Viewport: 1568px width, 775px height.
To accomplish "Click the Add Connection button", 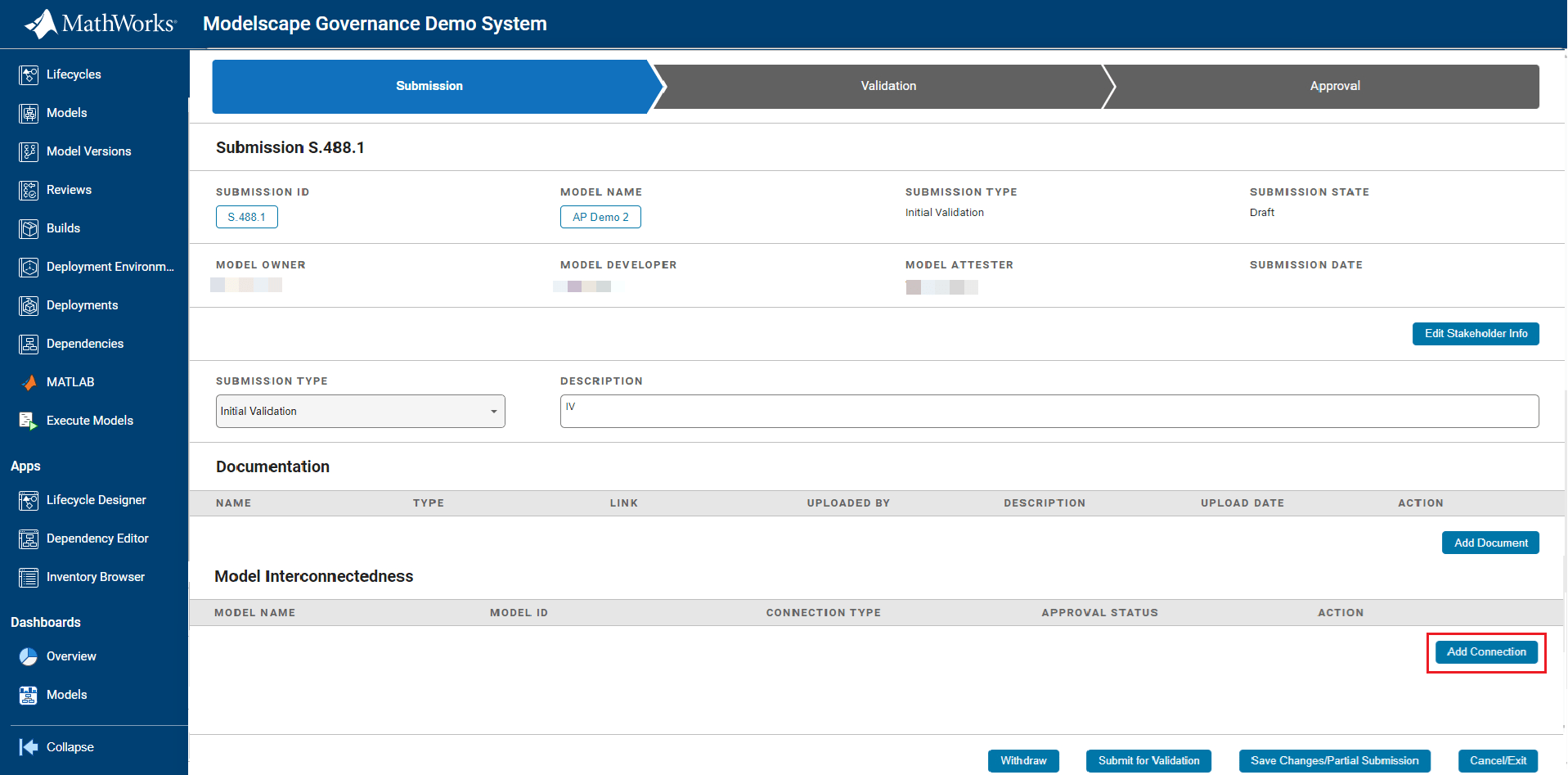I will (x=1485, y=651).
